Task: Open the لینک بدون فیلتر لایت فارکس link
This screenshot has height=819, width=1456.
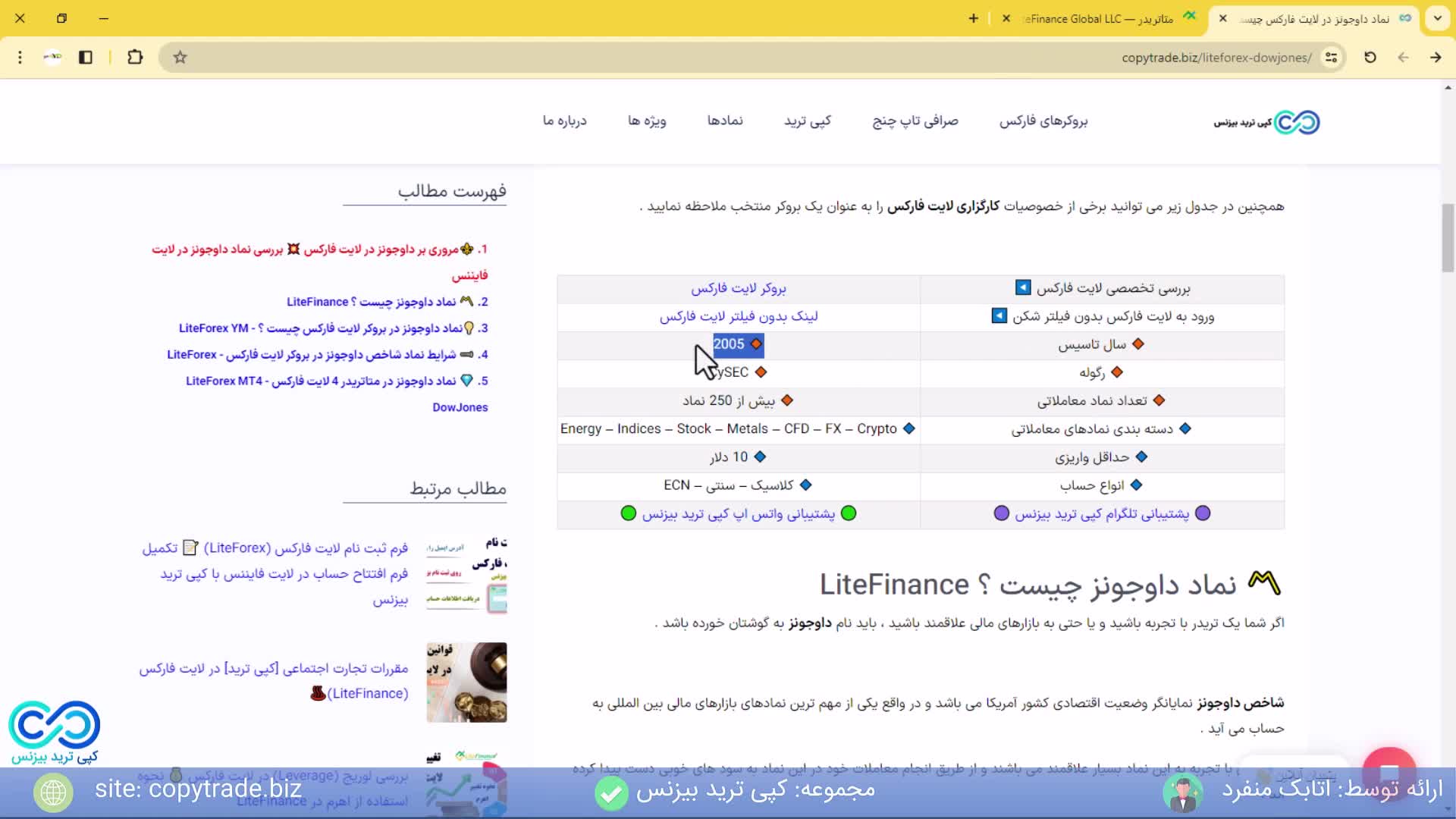Action: [738, 317]
